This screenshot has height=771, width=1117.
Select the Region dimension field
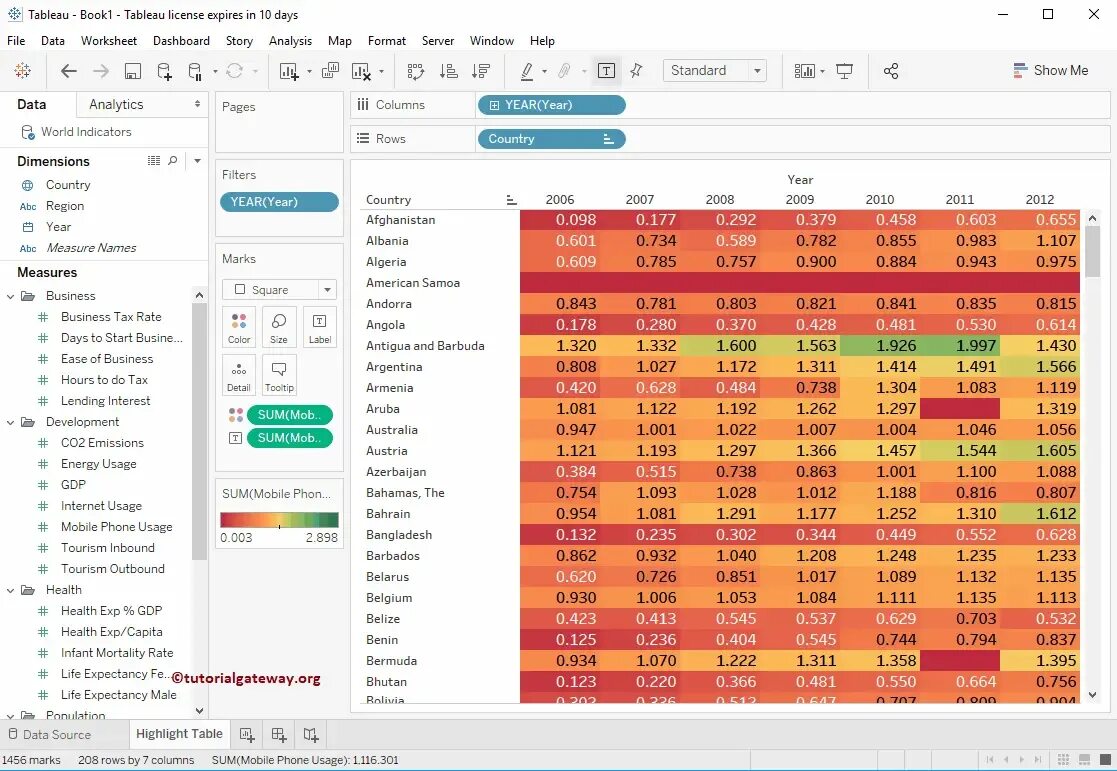pos(64,206)
